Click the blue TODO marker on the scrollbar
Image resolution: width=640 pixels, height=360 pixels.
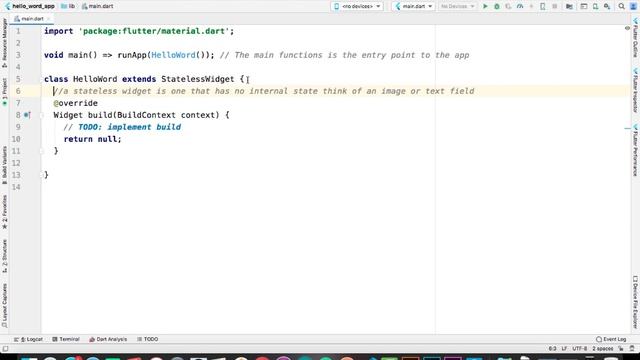(x=627, y=129)
